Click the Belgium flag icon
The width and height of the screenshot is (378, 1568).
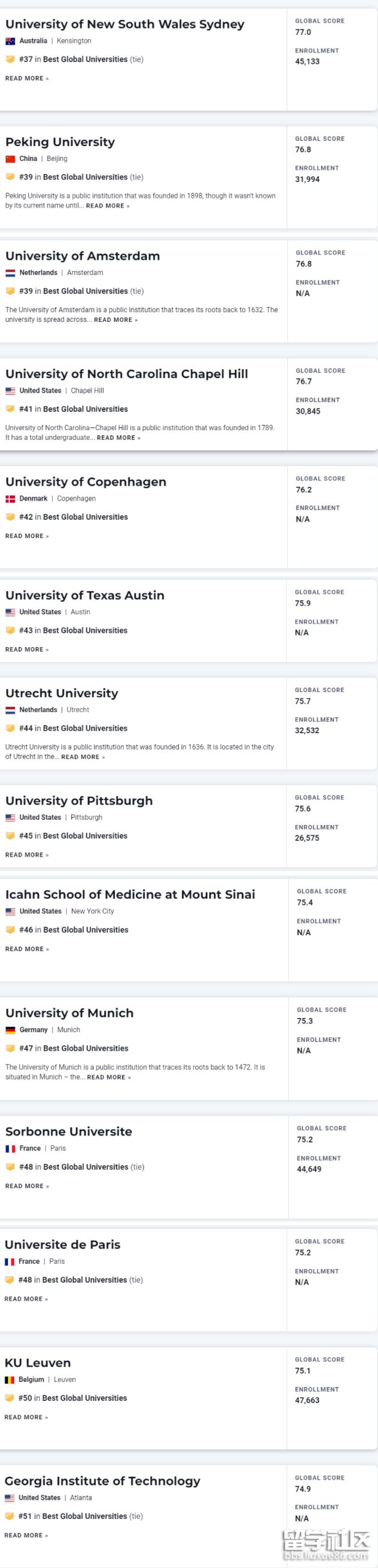pos(10,1380)
